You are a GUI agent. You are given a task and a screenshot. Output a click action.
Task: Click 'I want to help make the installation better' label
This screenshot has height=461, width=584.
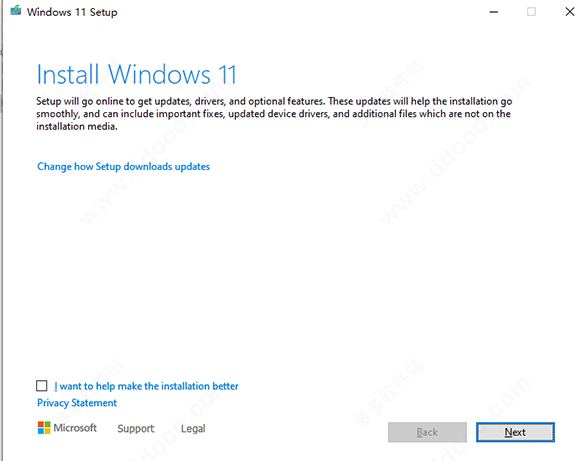click(146, 386)
